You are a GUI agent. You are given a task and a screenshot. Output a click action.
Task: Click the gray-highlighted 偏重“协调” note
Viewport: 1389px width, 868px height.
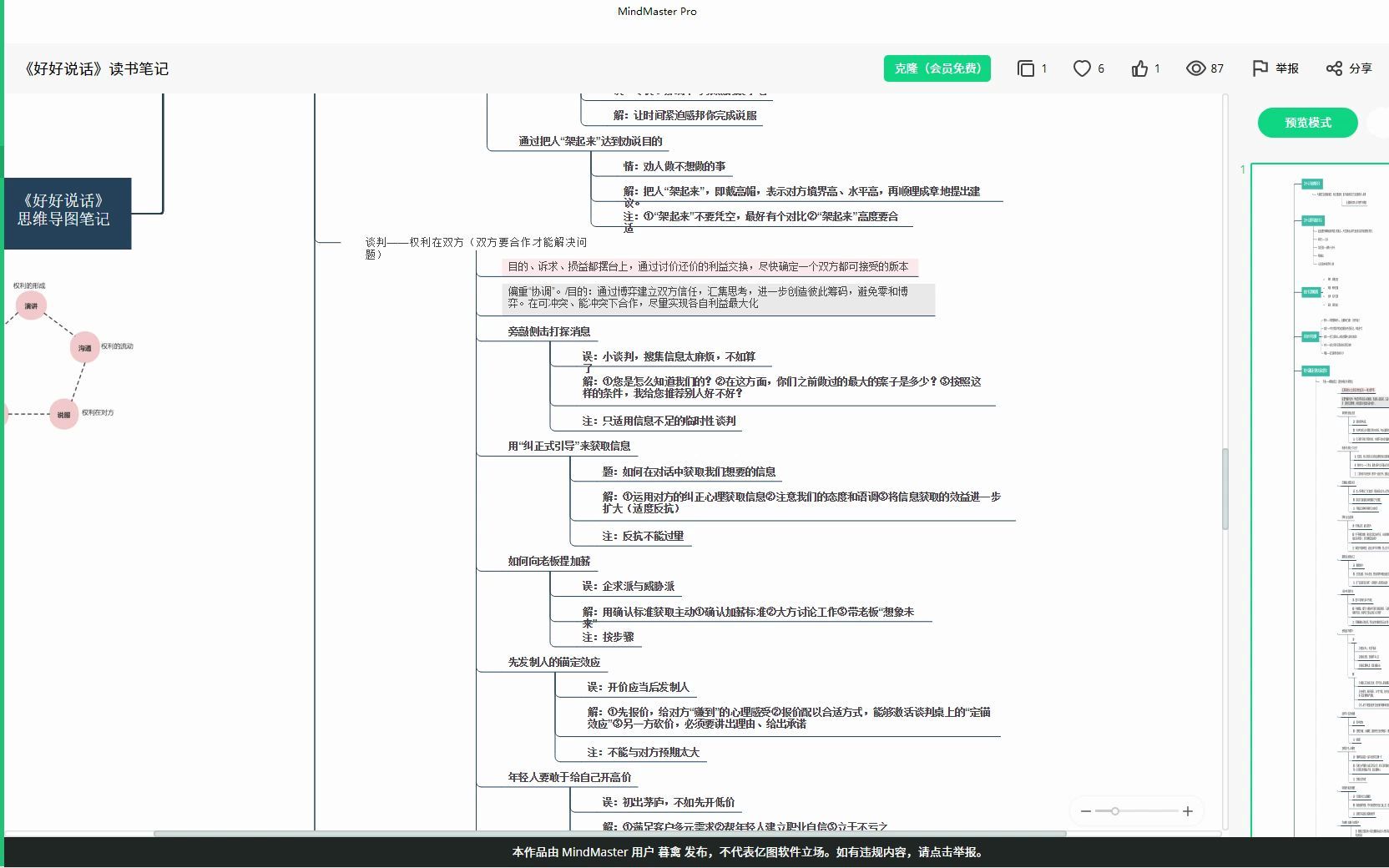[x=719, y=298]
